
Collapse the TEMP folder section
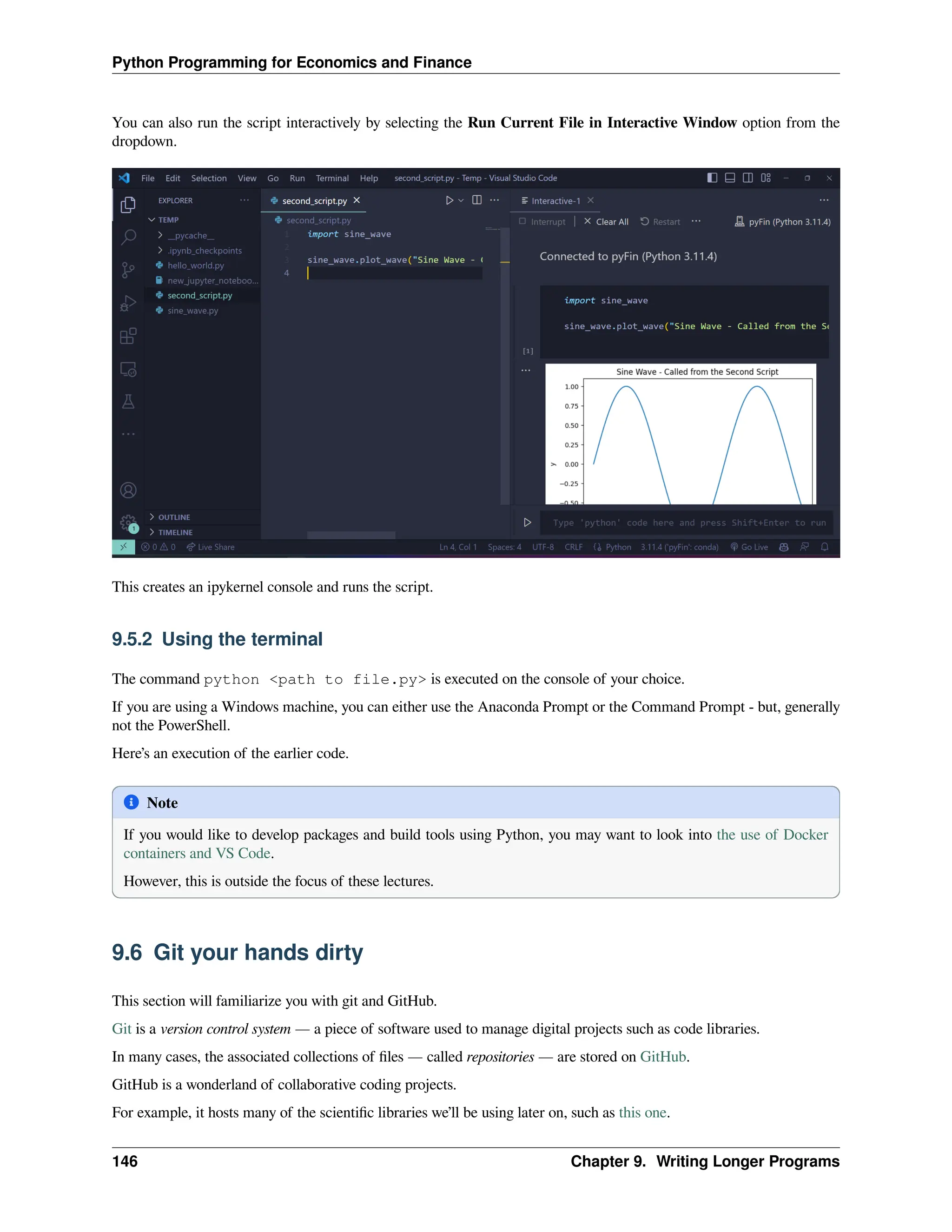pyautogui.click(x=164, y=220)
